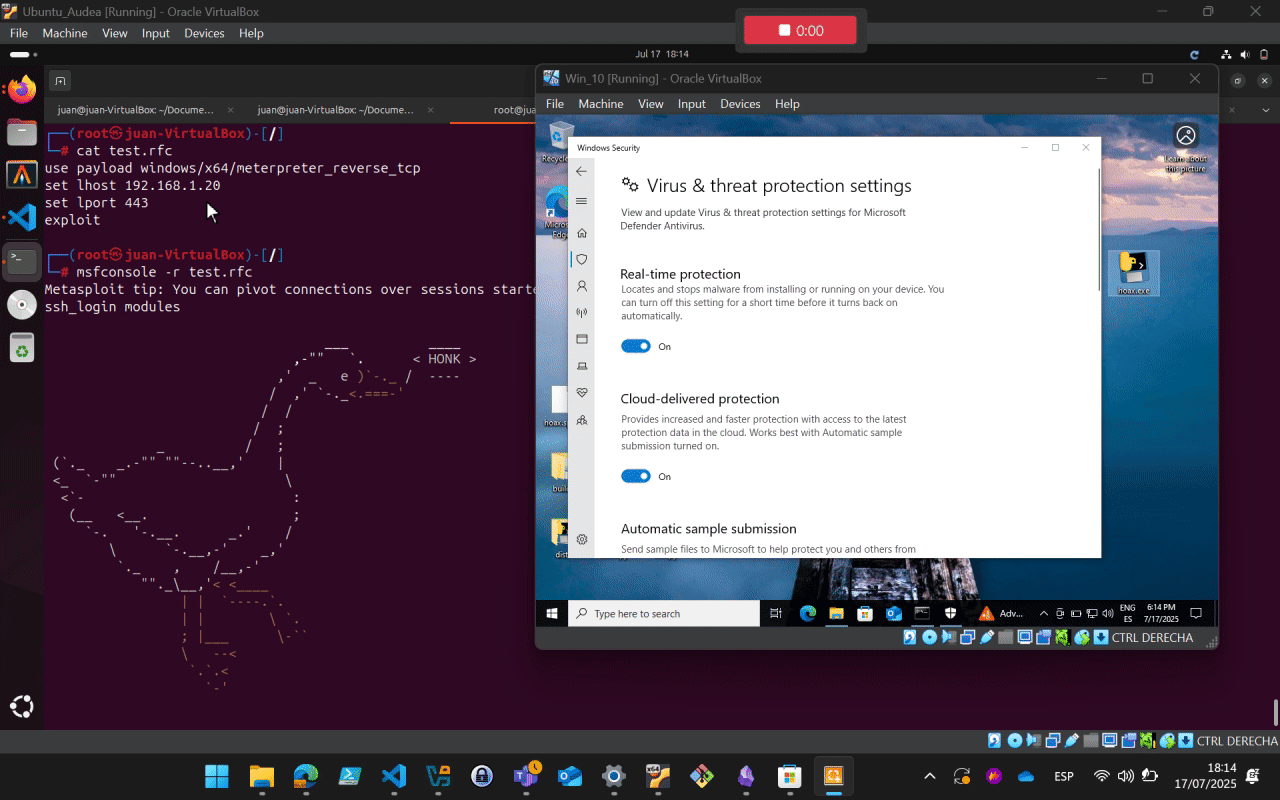Open Machine menu in Ubuntu_Audea VirtualBox window
This screenshot has width=1280, height=800.
coord(65,33)
